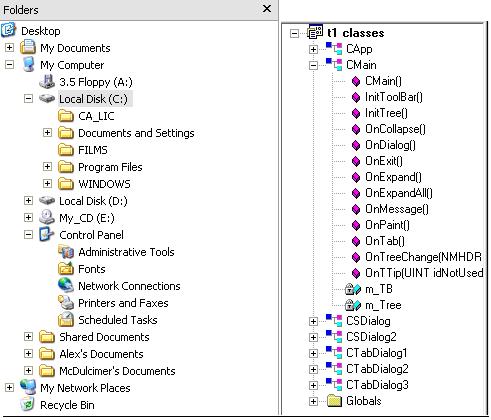
Task: Select the FILMS folder
Action: (x=93, y=150)
